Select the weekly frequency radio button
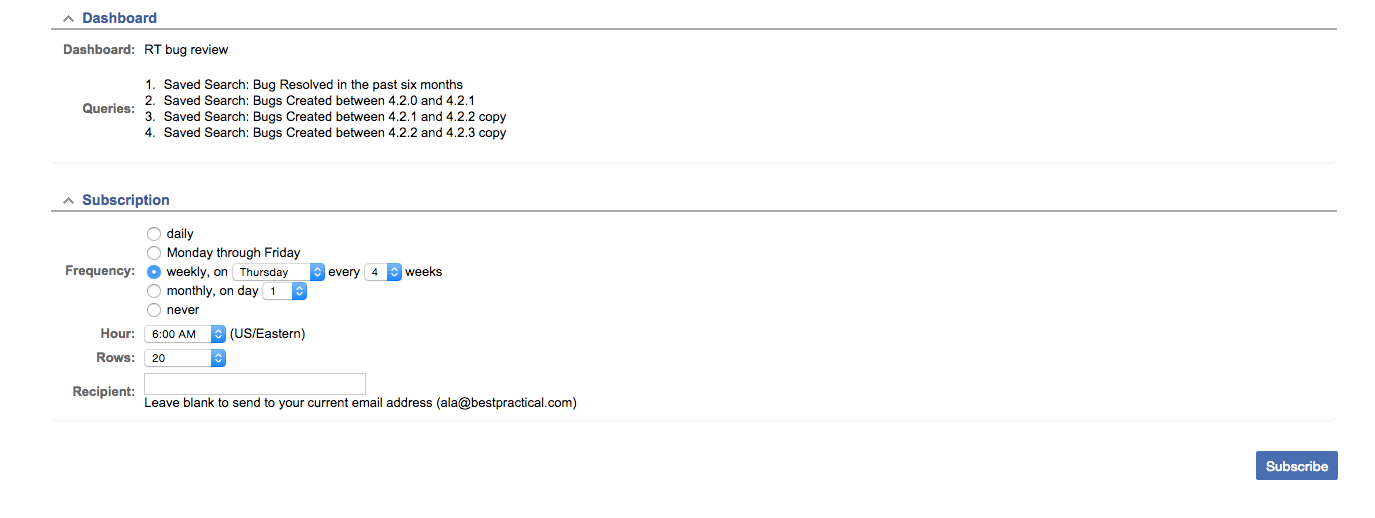The image size is (1375, 518). point(154,272)
